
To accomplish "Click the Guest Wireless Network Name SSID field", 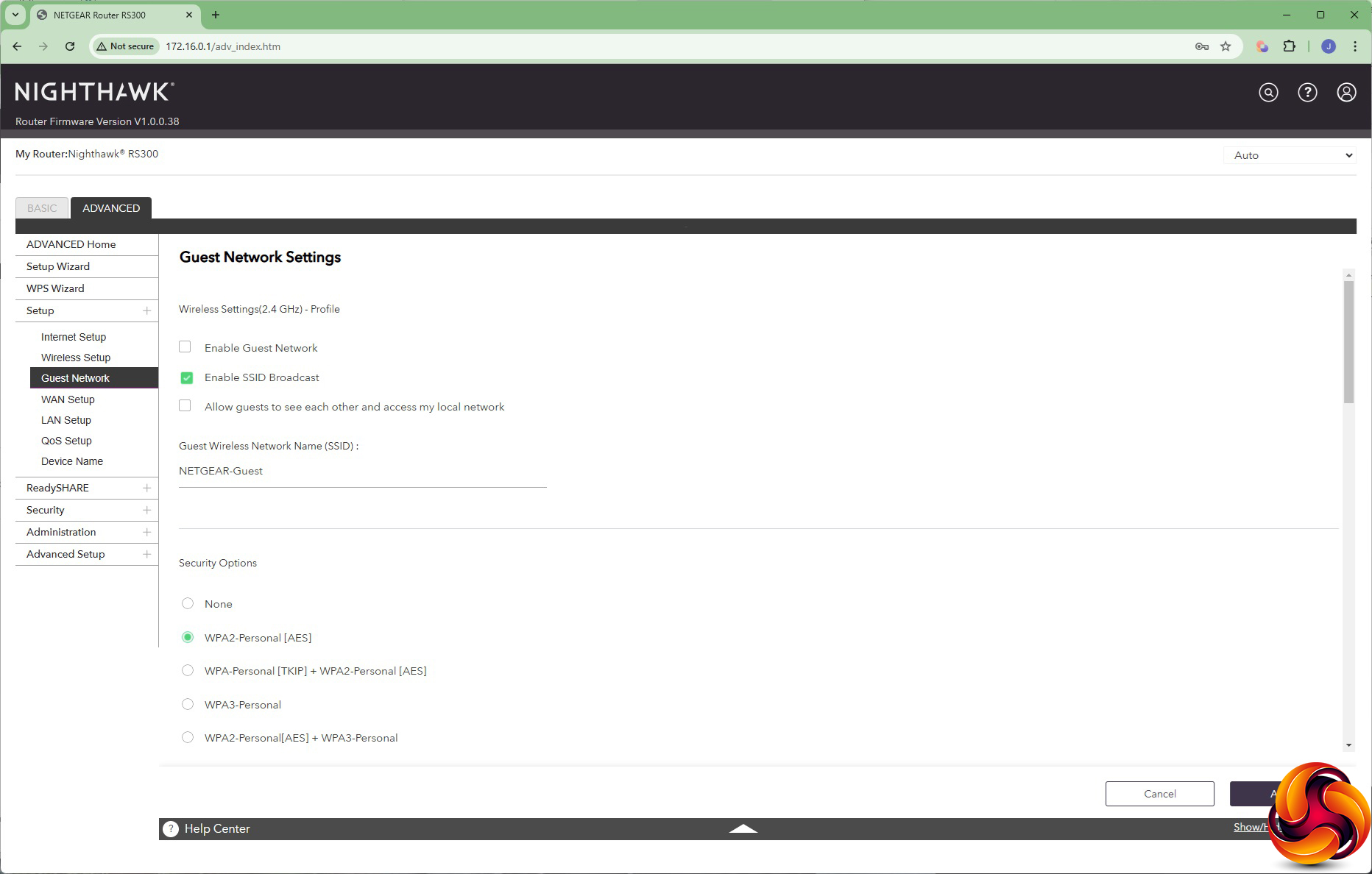I will coord(363,472).
